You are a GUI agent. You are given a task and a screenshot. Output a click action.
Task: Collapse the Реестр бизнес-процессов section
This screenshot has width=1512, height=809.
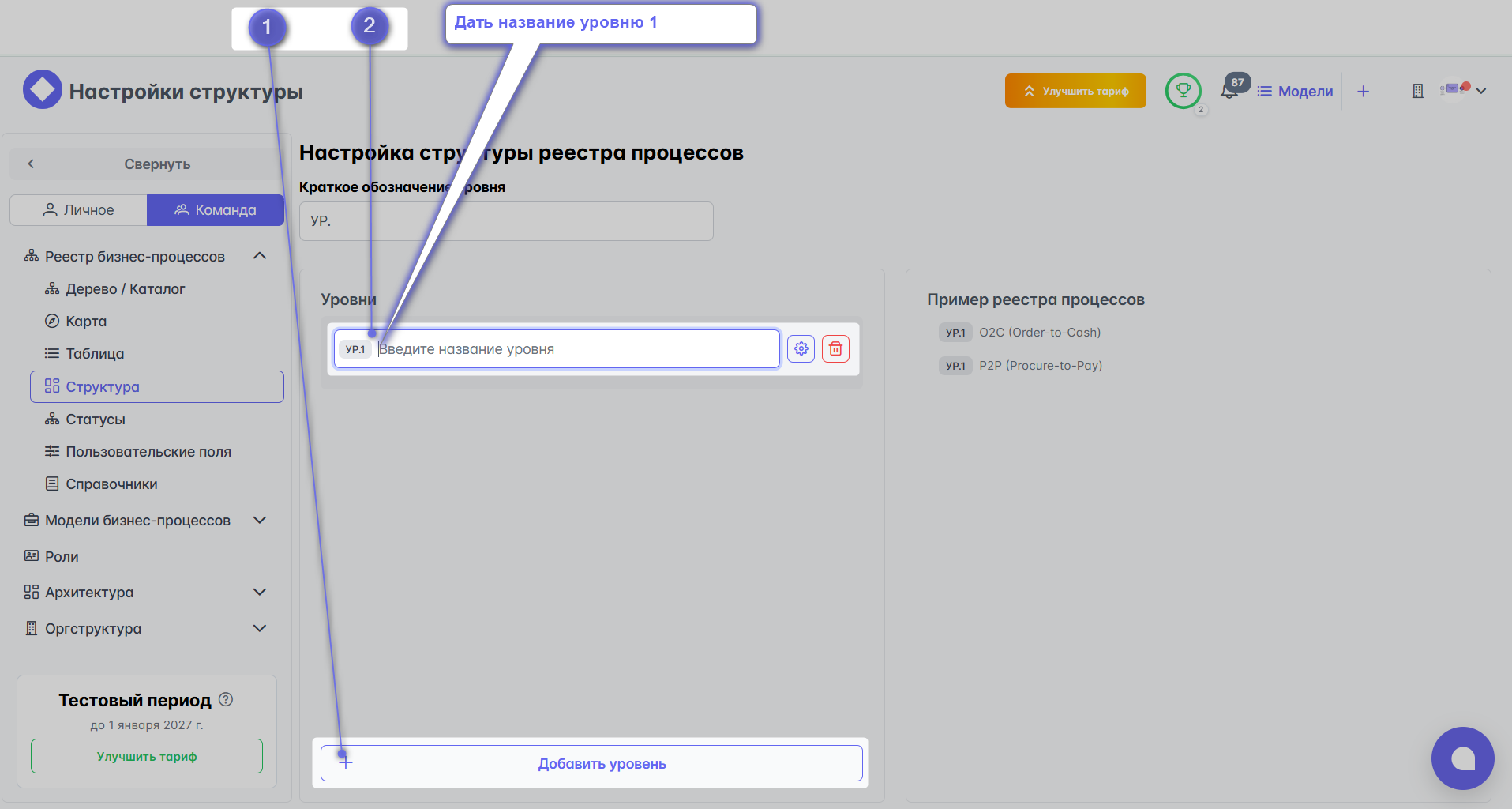(260, 255)
